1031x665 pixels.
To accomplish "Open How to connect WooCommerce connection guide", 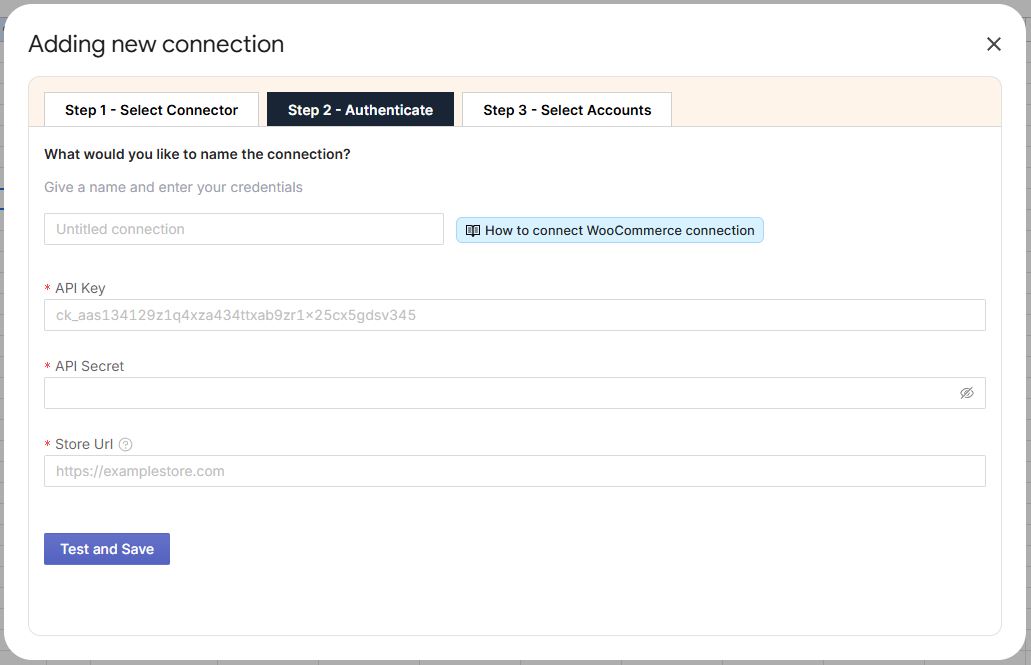I will (x=610, y=230).
